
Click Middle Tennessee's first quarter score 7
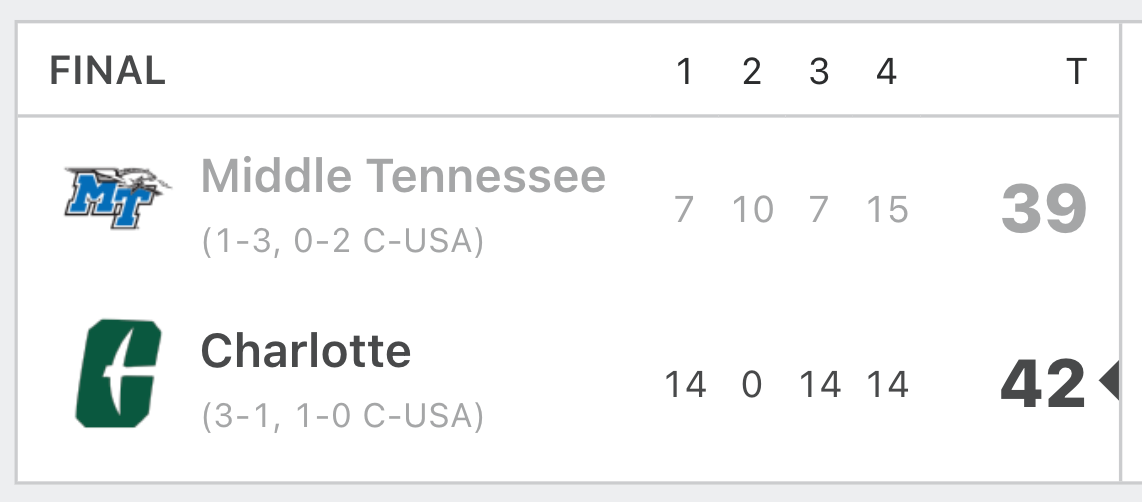pos(684,210)
